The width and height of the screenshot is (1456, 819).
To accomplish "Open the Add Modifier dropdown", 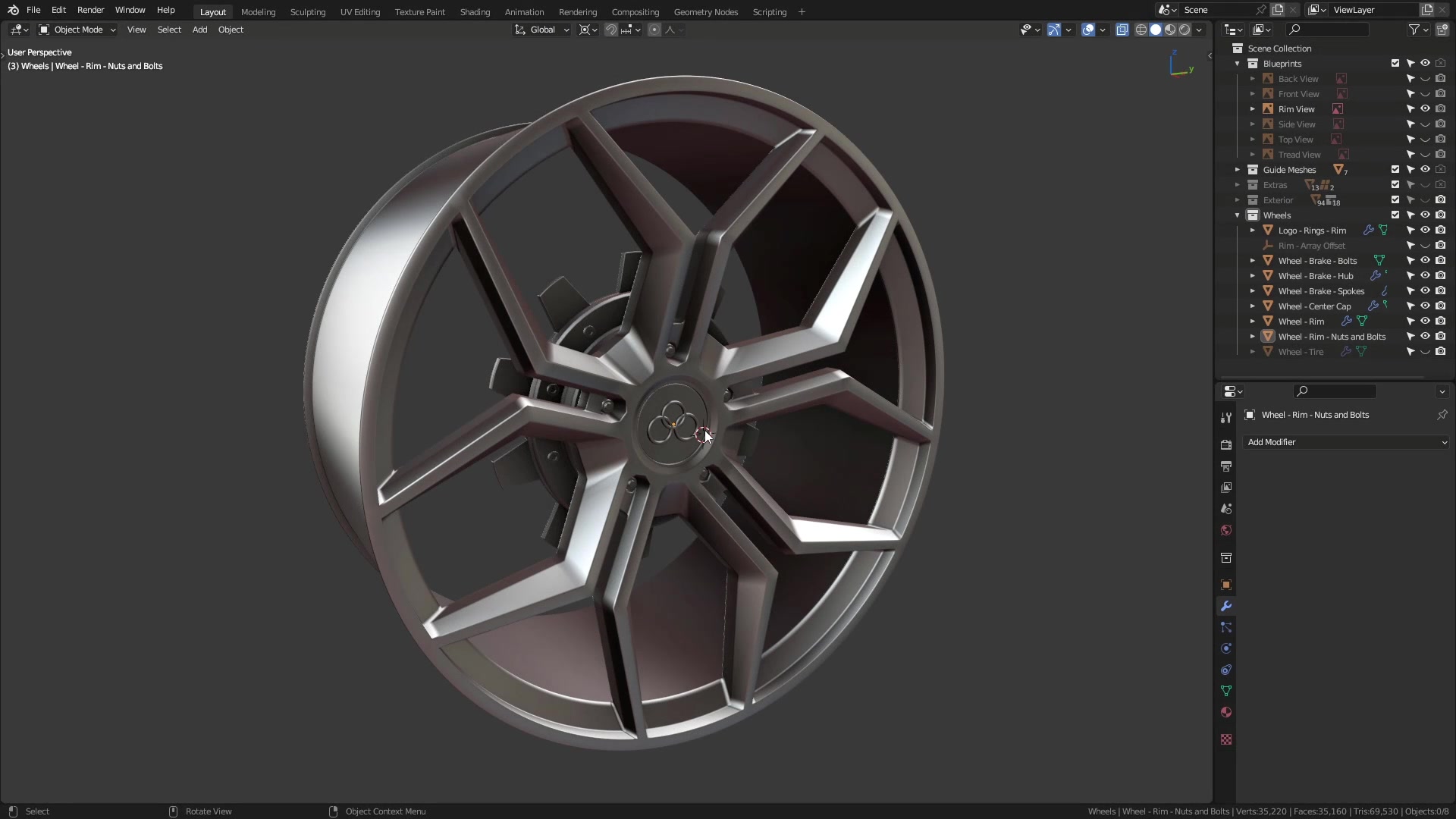I will 1346,442.
